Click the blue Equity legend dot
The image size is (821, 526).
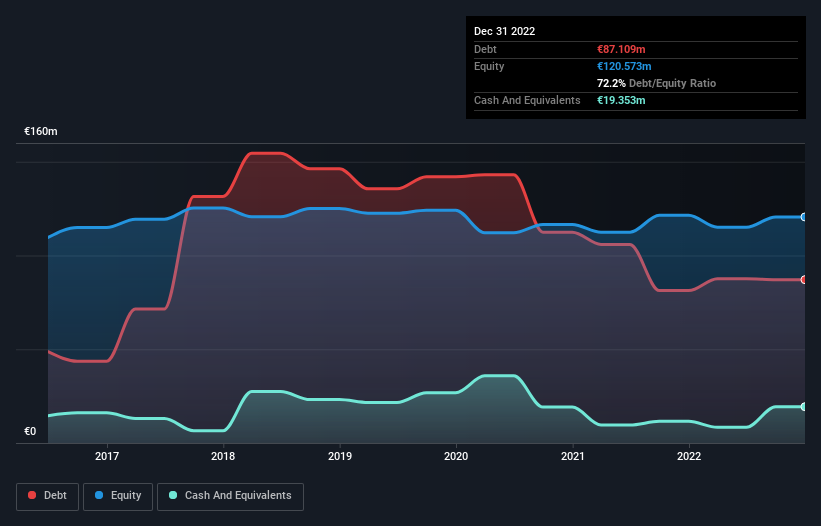[x=99, y=495]
